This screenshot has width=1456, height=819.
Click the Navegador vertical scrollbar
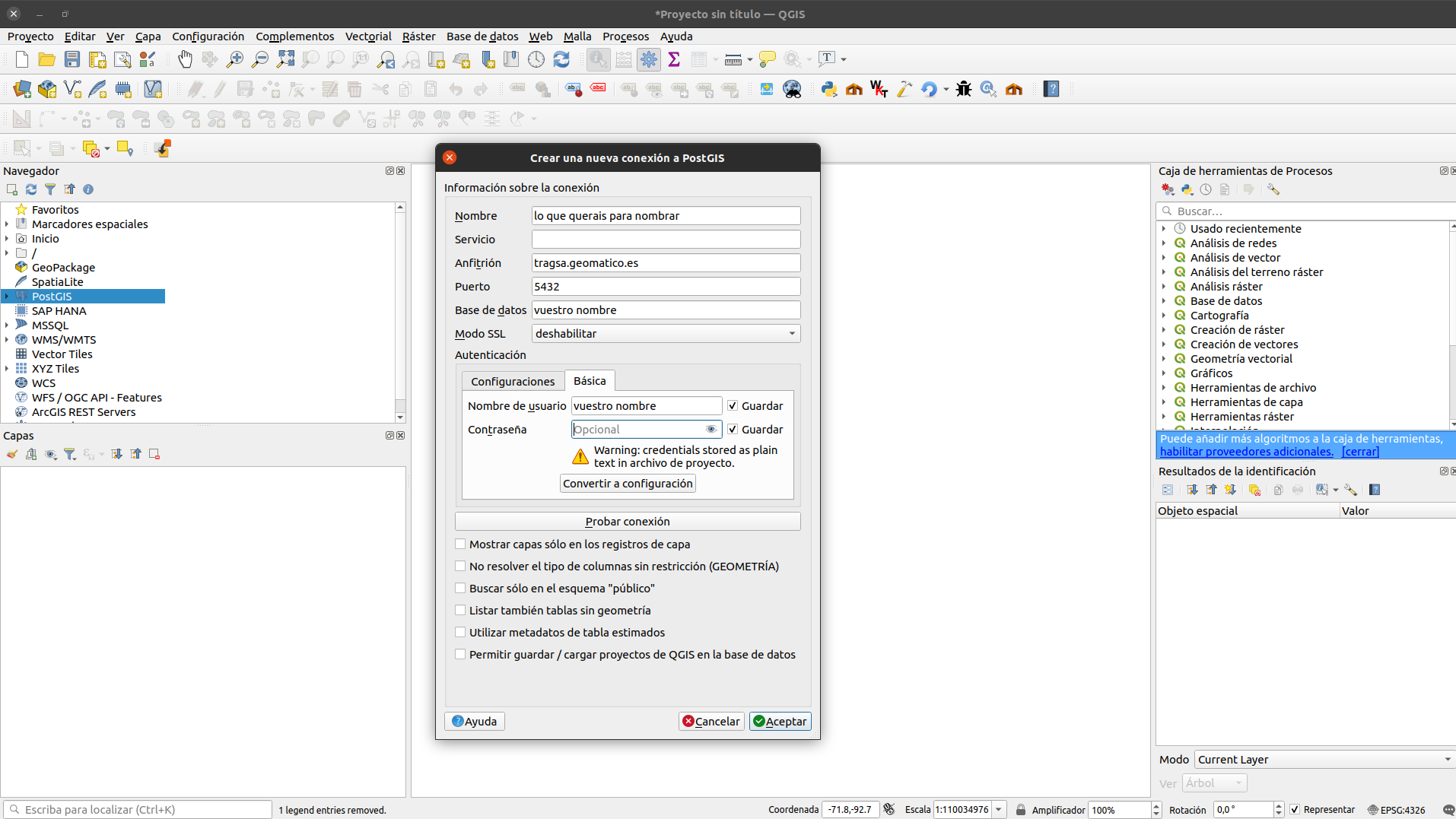(400, 313)
